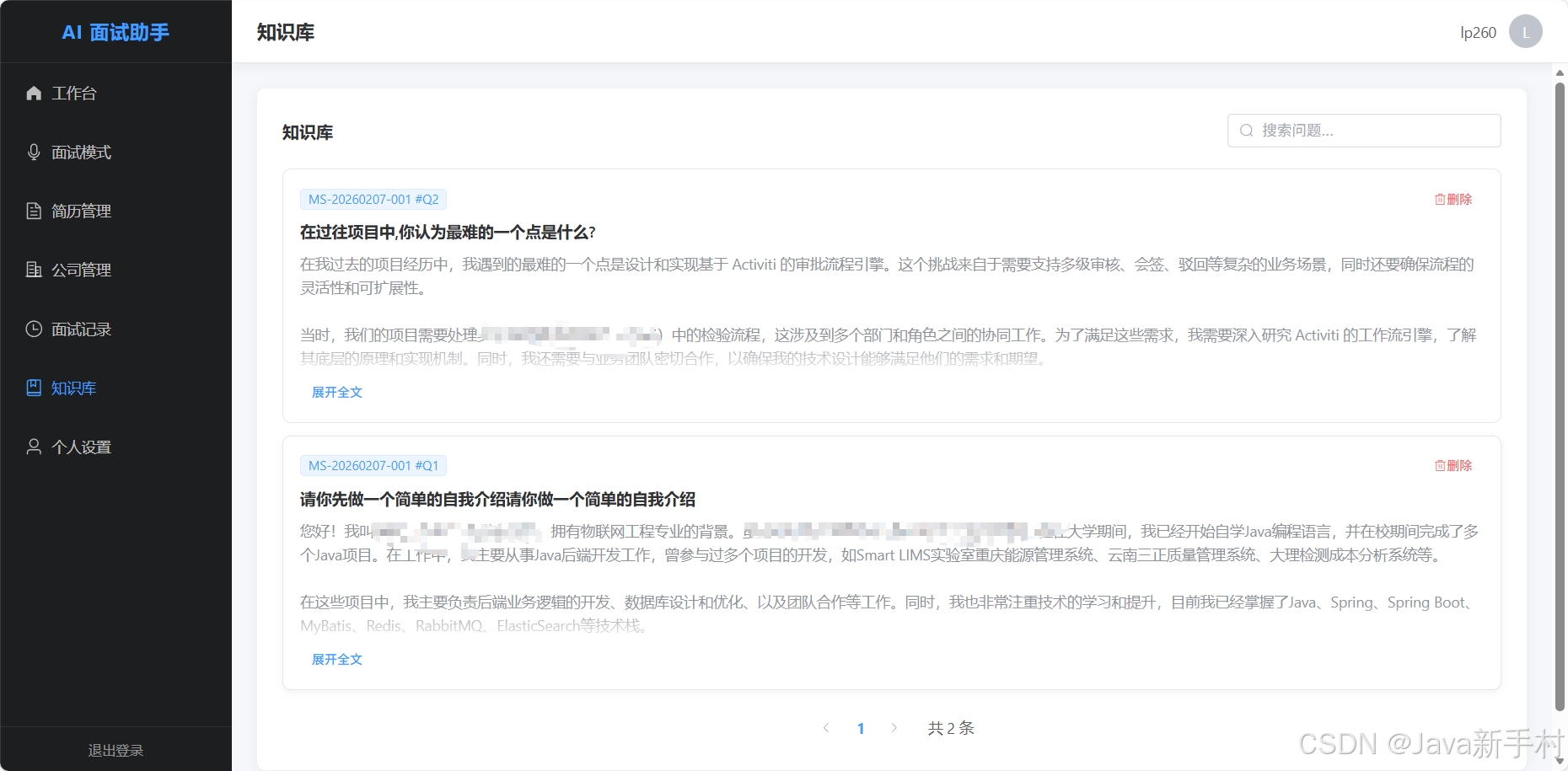Click the next-page chevron in pagination

coord(894,727)
